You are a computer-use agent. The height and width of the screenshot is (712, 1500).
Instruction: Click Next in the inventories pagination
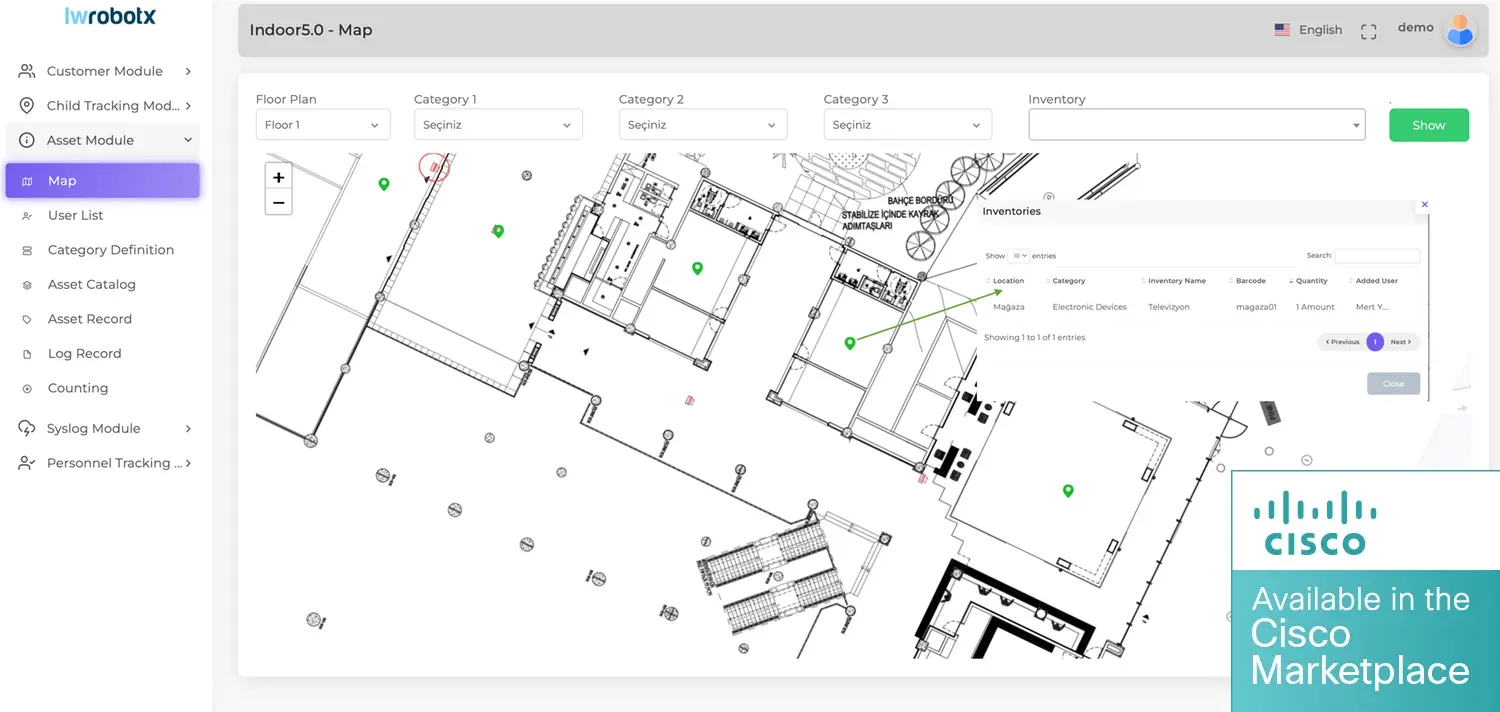click(x=1401, y=342)
